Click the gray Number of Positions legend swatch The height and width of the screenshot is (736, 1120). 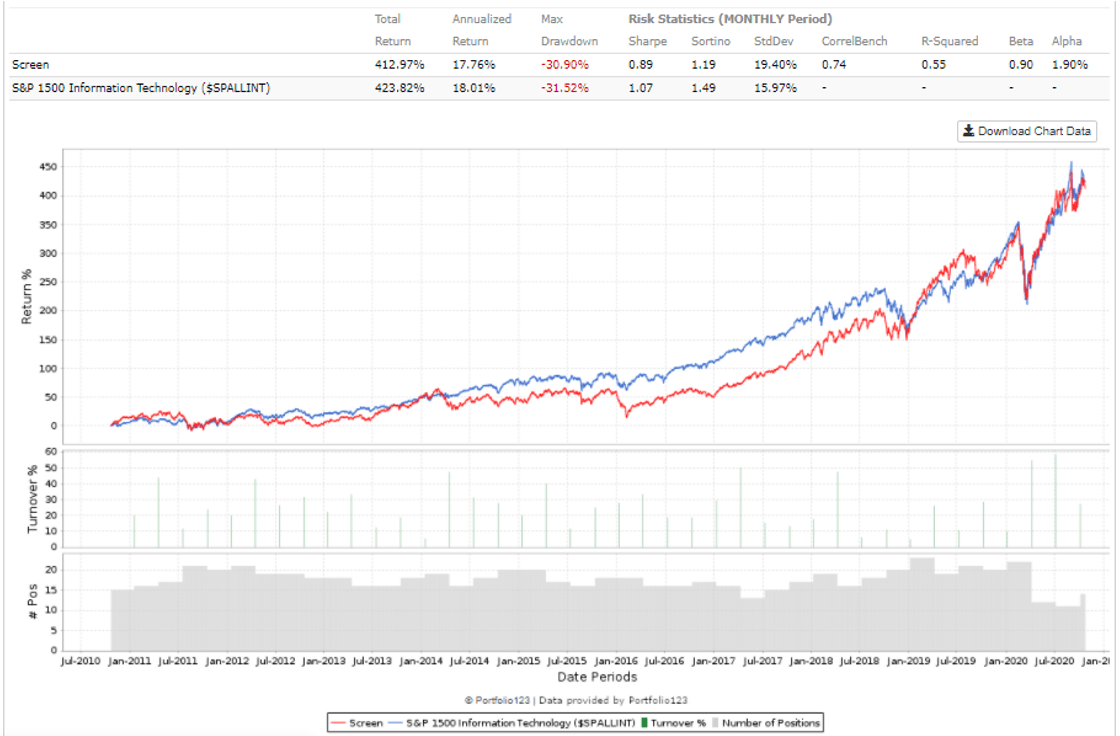(x=715, y=723)
